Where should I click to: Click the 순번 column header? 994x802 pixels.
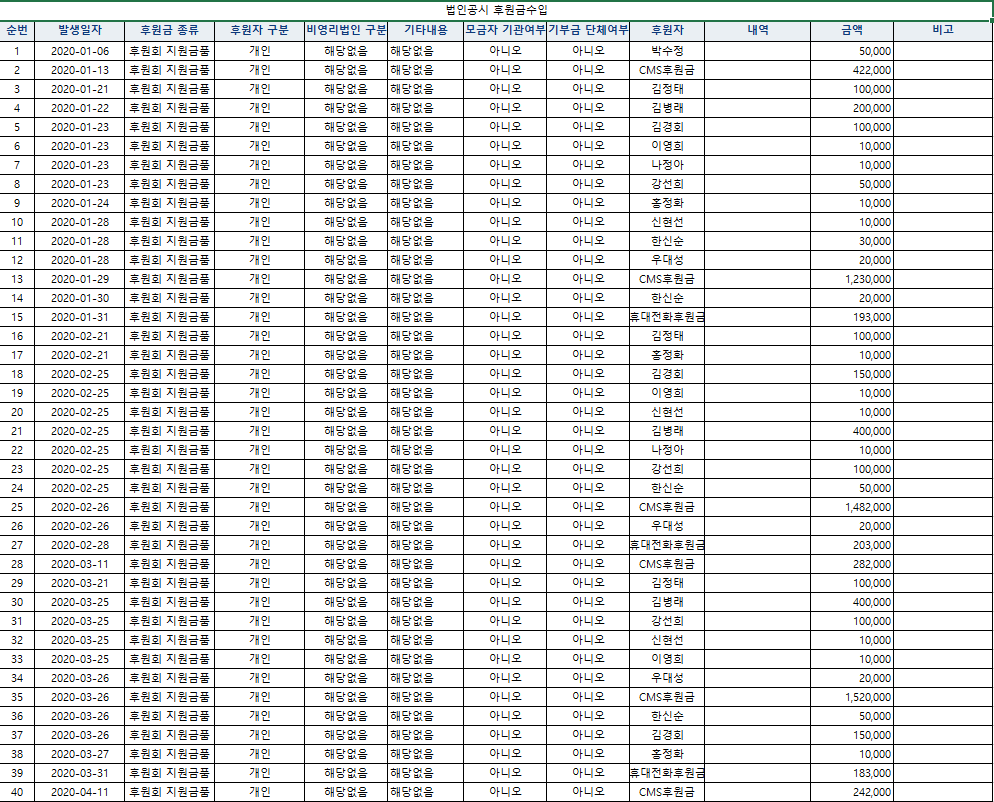point(17,30)
